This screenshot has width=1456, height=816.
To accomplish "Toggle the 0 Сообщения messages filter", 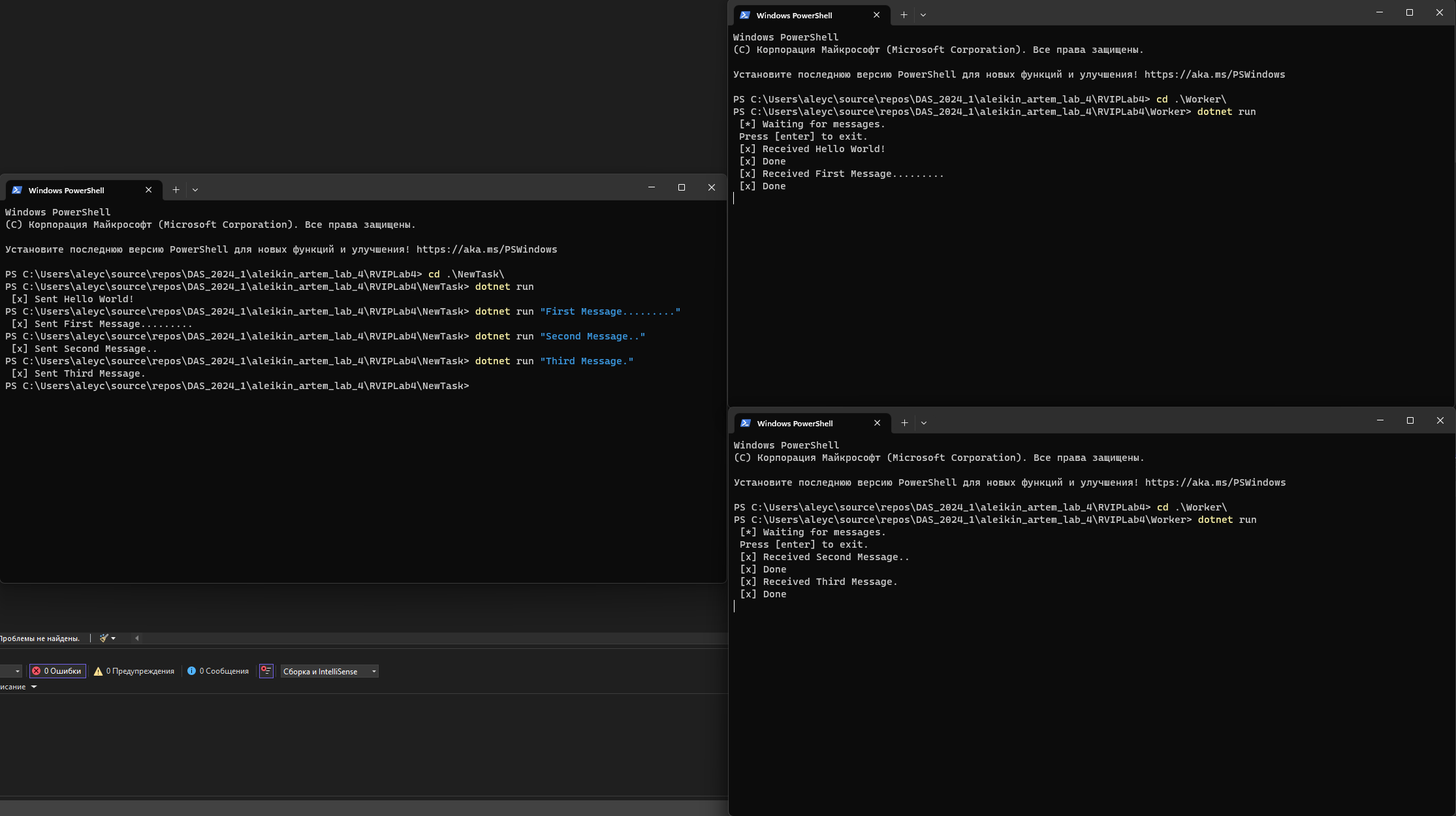I will pos(218,671).
